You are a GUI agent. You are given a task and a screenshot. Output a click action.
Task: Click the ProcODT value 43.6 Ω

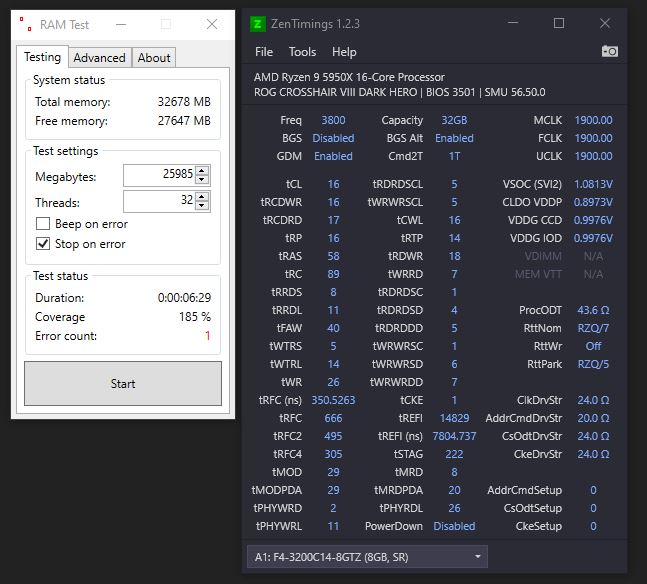593,310
